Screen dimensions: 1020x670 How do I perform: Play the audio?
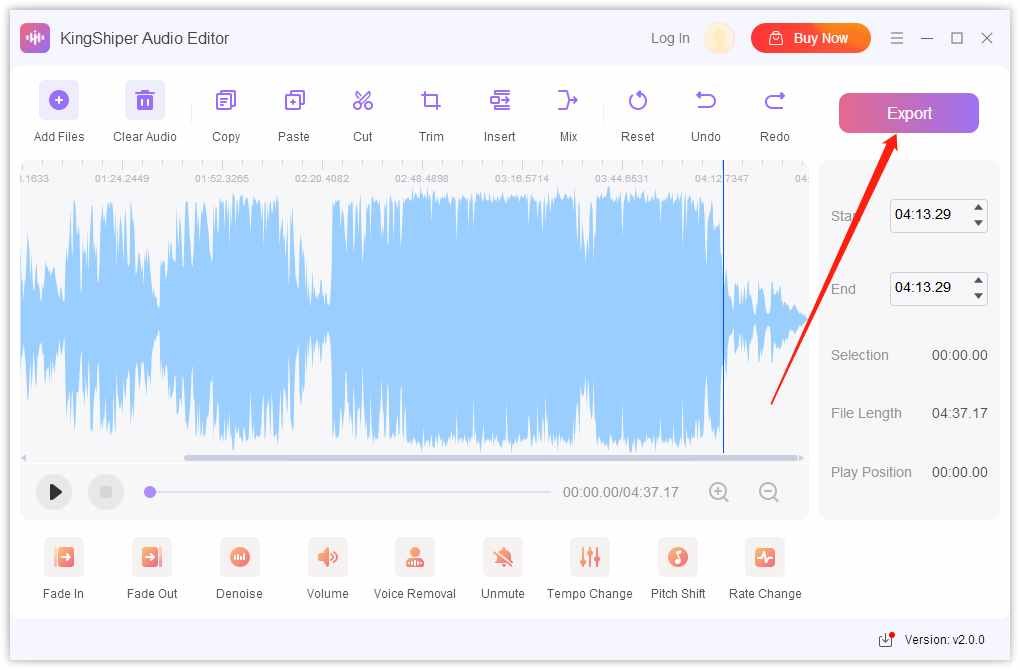(x=55, y=492)
